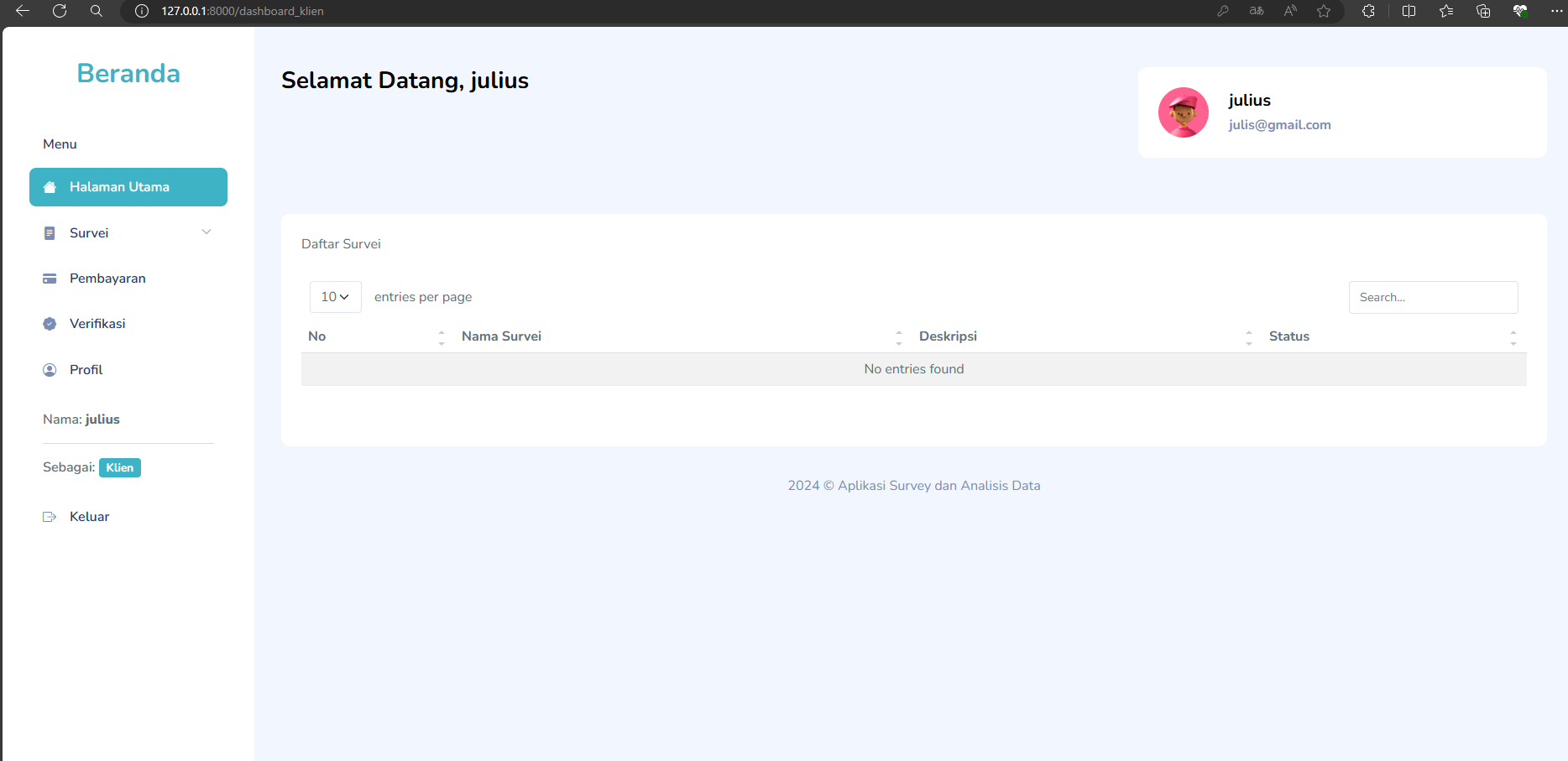Click the Beranda logo link

128,74
